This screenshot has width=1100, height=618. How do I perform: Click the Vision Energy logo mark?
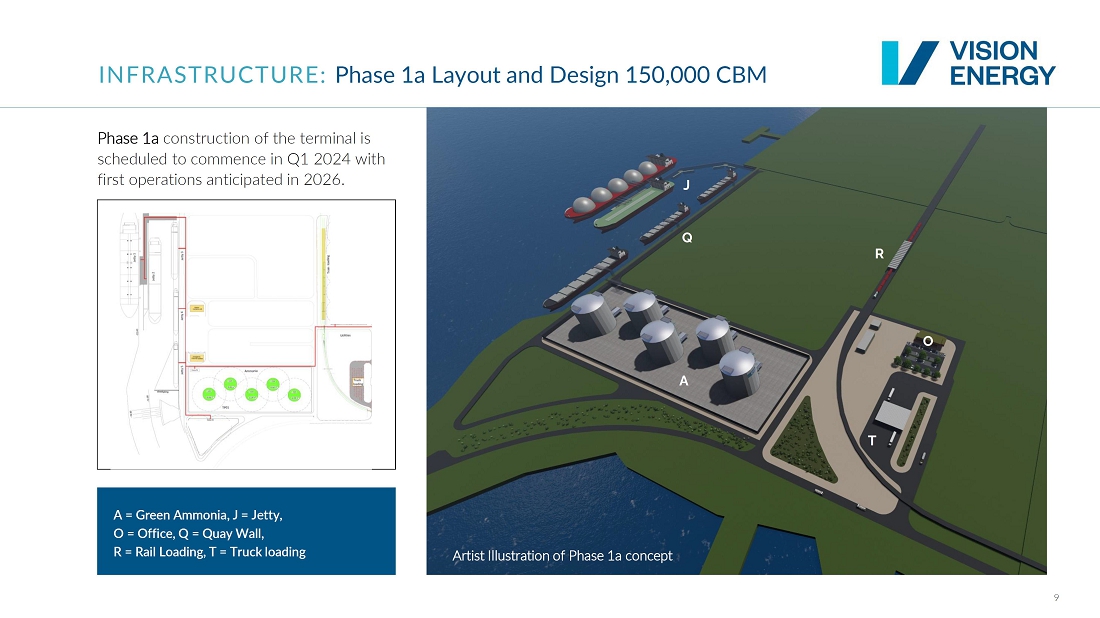coord(909,62)
